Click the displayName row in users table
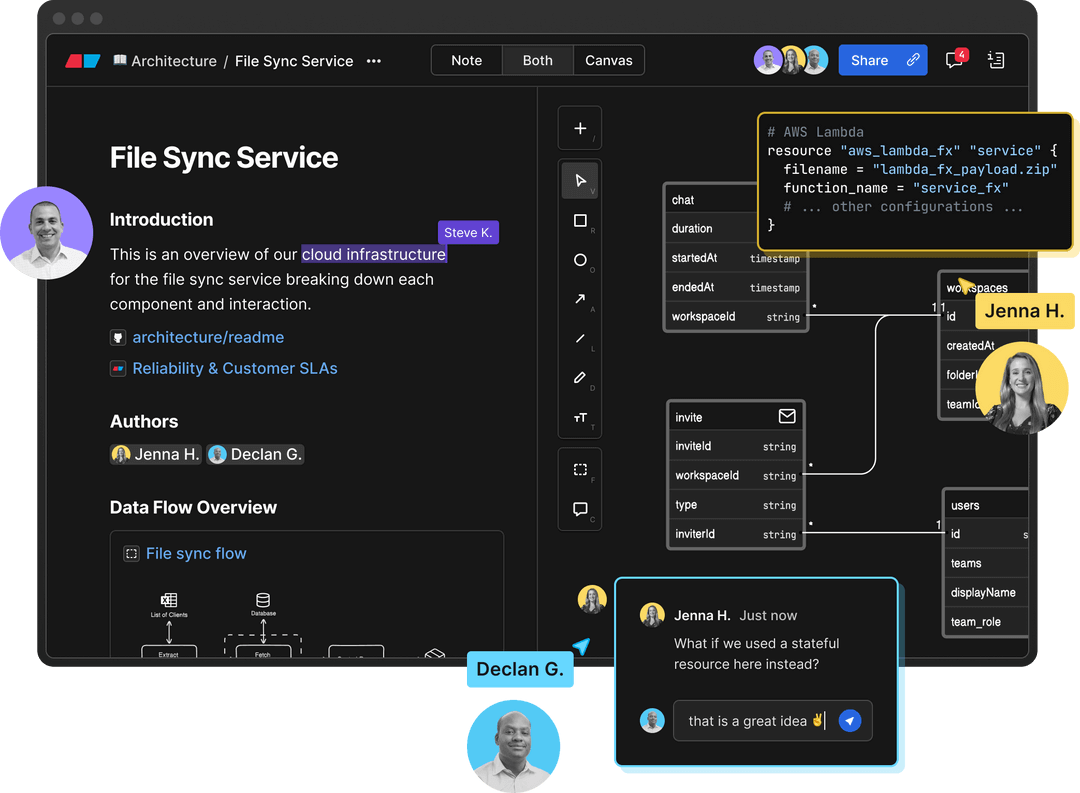 986,593
